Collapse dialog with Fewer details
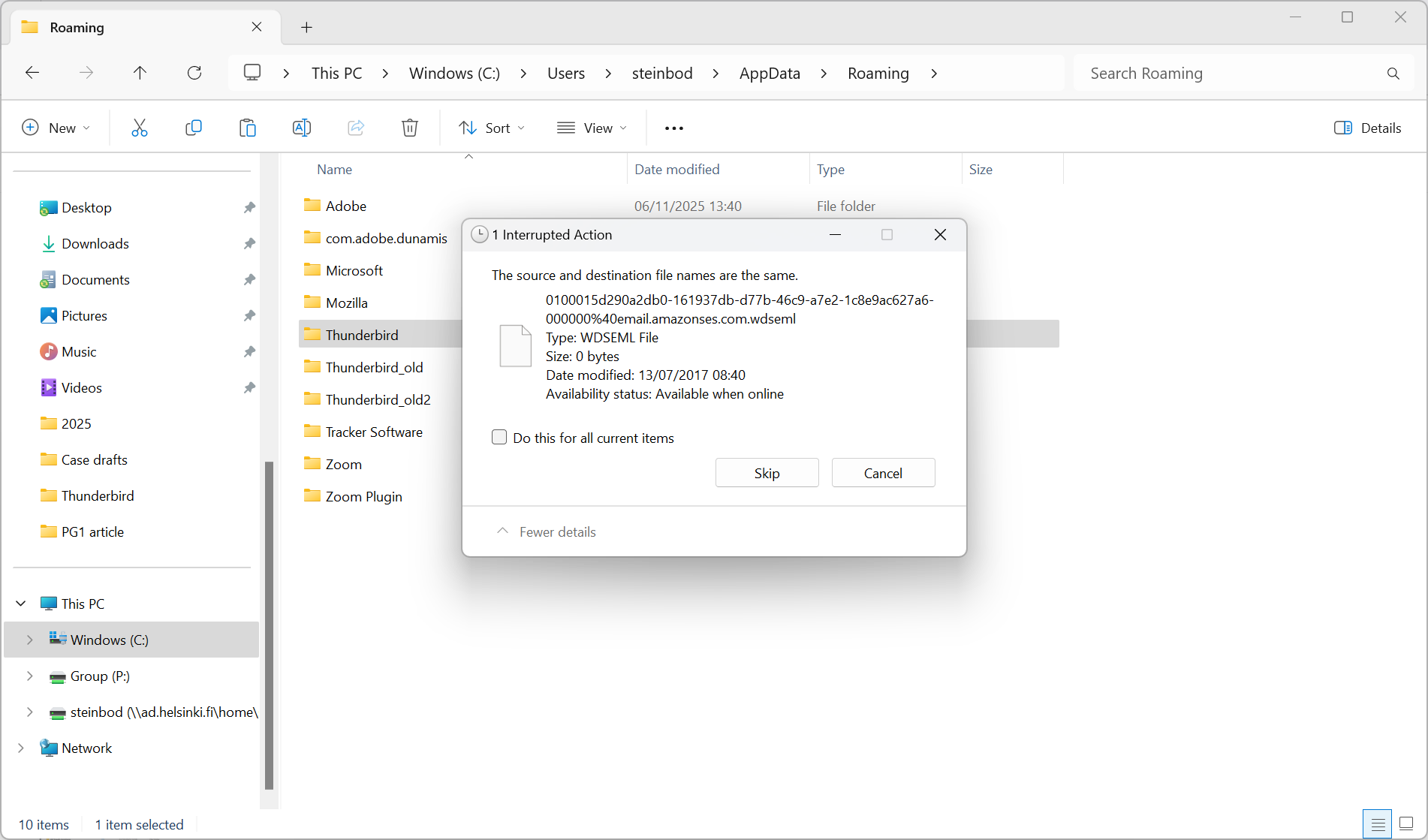 pos(547,531)
